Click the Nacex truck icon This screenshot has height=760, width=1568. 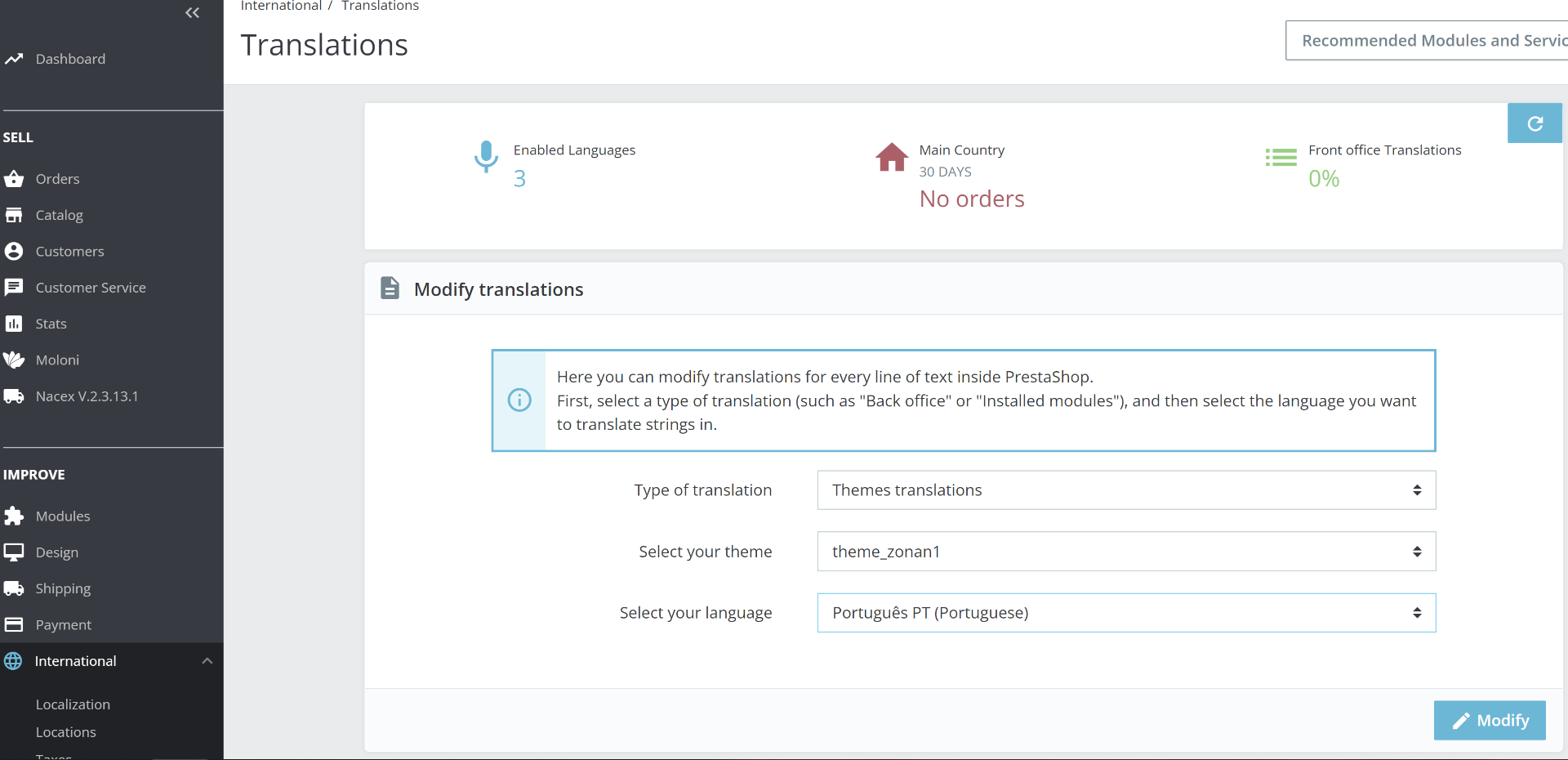click(x=13, y=396)
